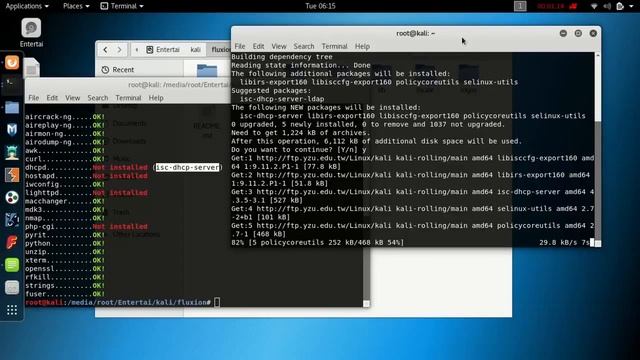Click the fluxion terminal prompt line
Screen dimensions: 640x360
coord(122,302)
